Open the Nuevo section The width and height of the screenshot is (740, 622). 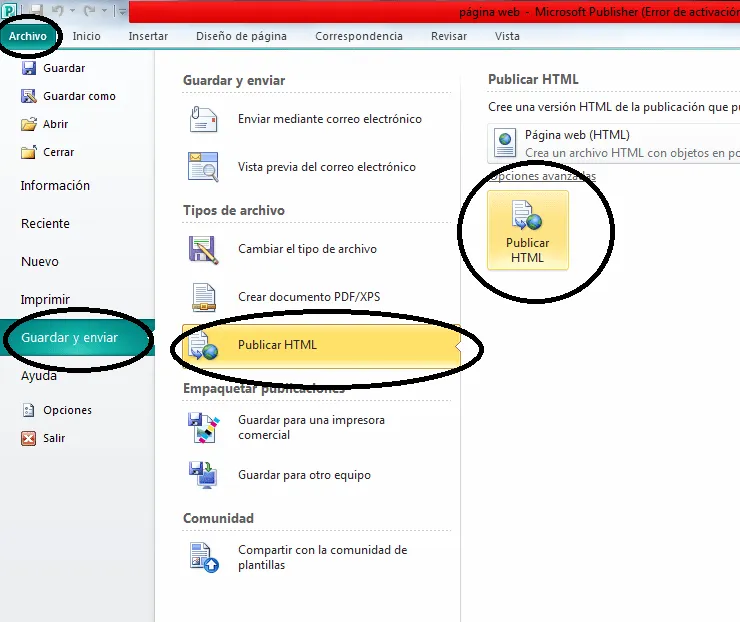point(40,261)
